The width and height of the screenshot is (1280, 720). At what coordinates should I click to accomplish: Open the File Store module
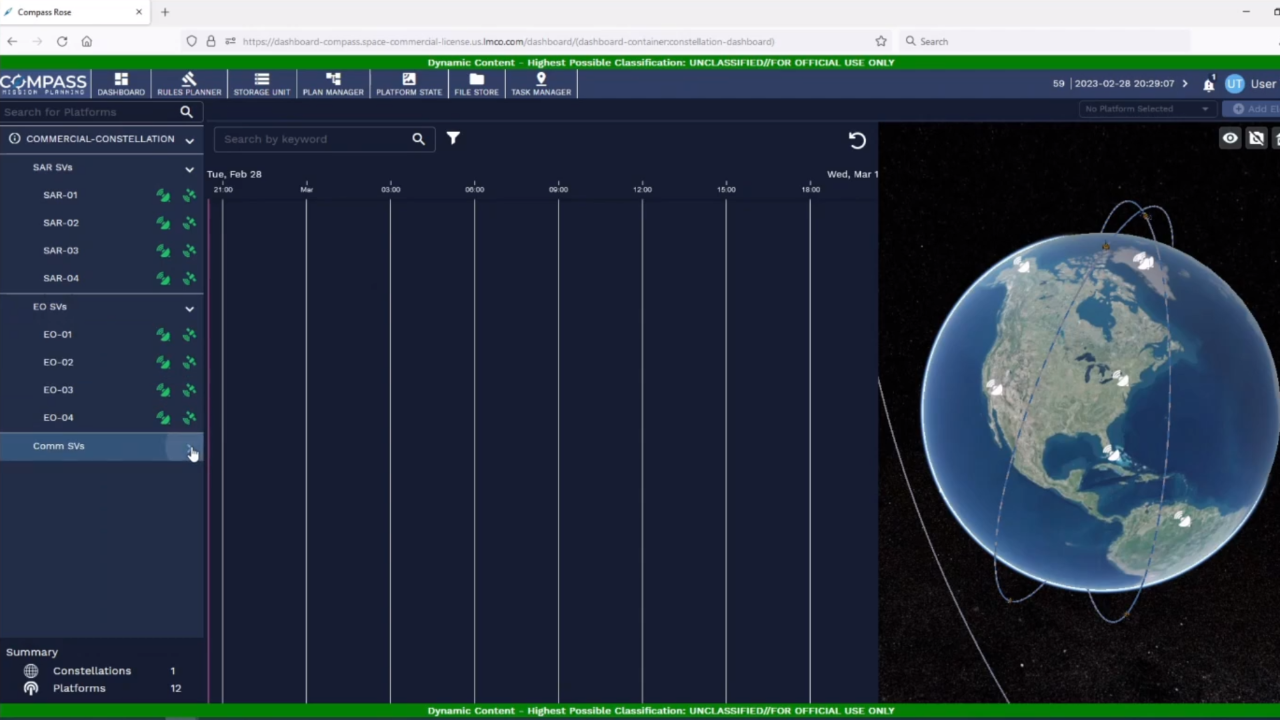coord(476,84)
